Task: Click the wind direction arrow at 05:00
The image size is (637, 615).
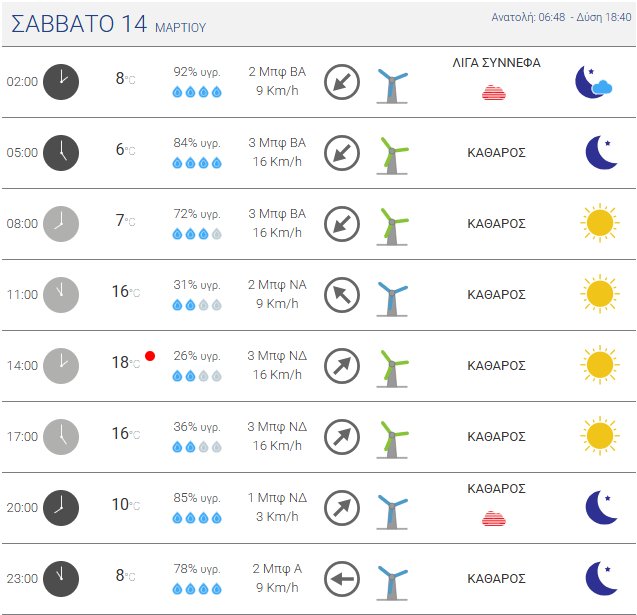Action: point(342,152)
